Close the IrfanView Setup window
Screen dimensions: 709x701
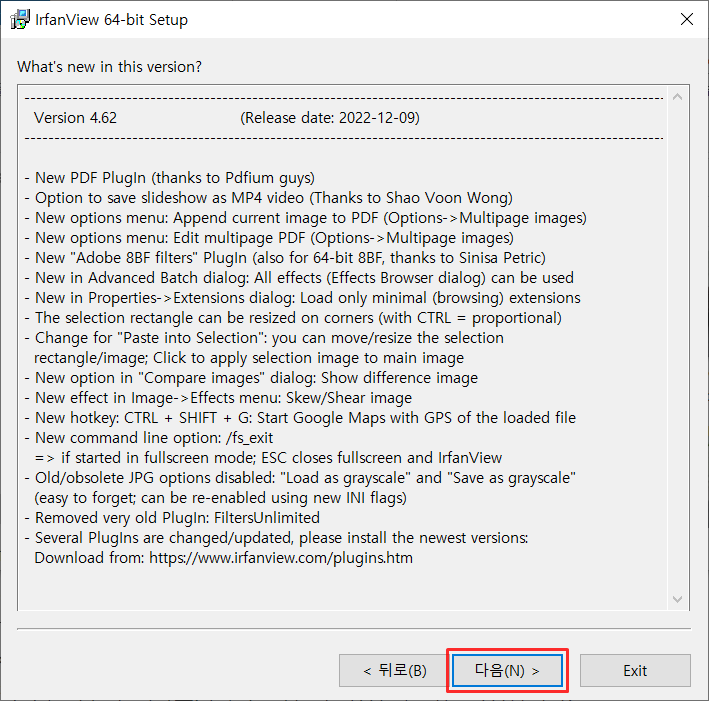pyautogui.click(x=687, y=19)
